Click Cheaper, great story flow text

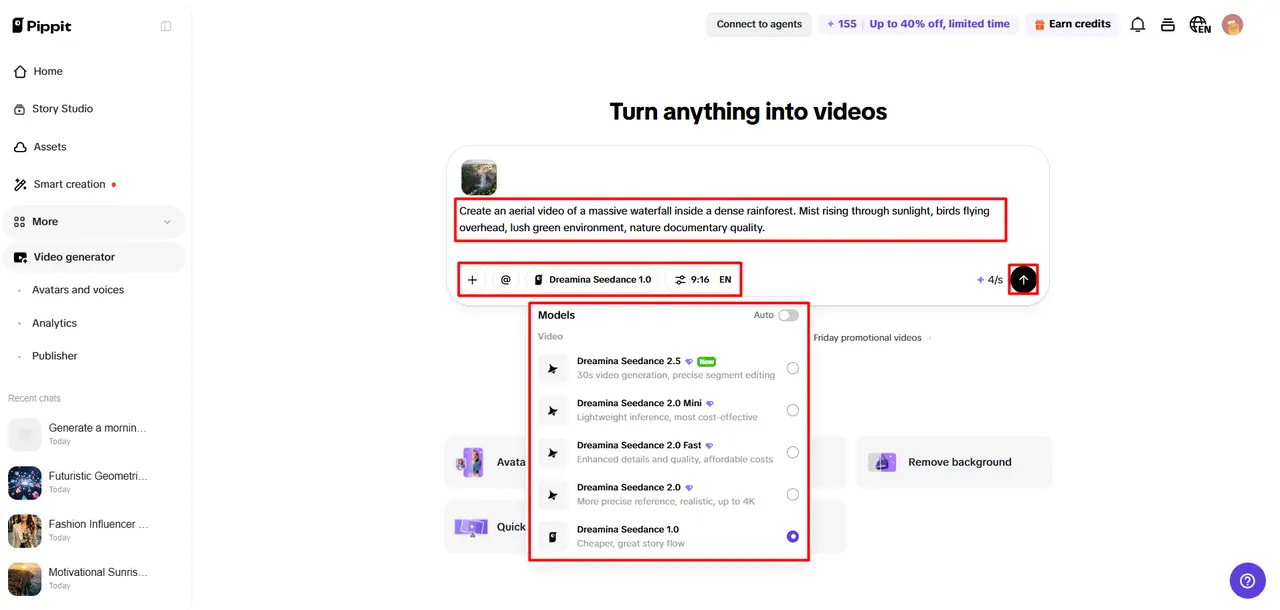pyautogui.click(x=631, y=544)
